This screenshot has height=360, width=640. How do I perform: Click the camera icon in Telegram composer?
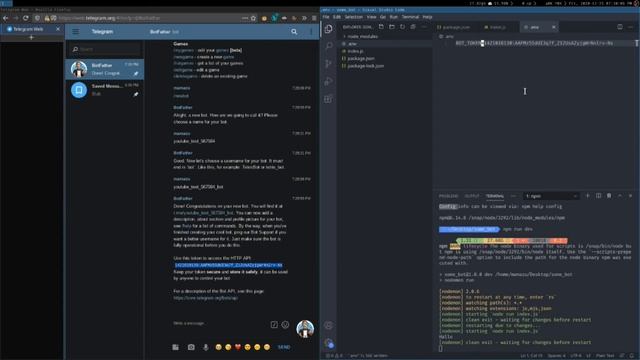point(191,347)
